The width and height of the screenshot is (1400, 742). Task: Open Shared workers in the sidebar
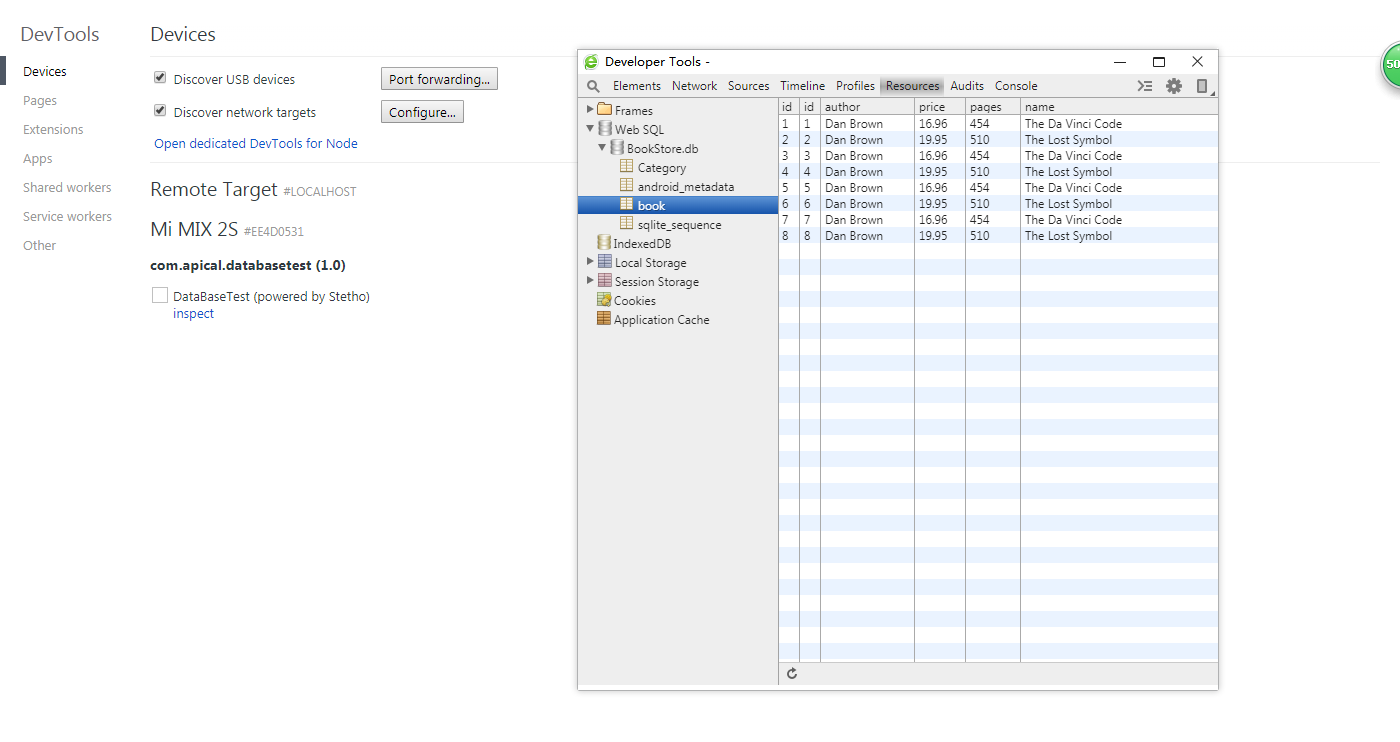pos(67,188)
